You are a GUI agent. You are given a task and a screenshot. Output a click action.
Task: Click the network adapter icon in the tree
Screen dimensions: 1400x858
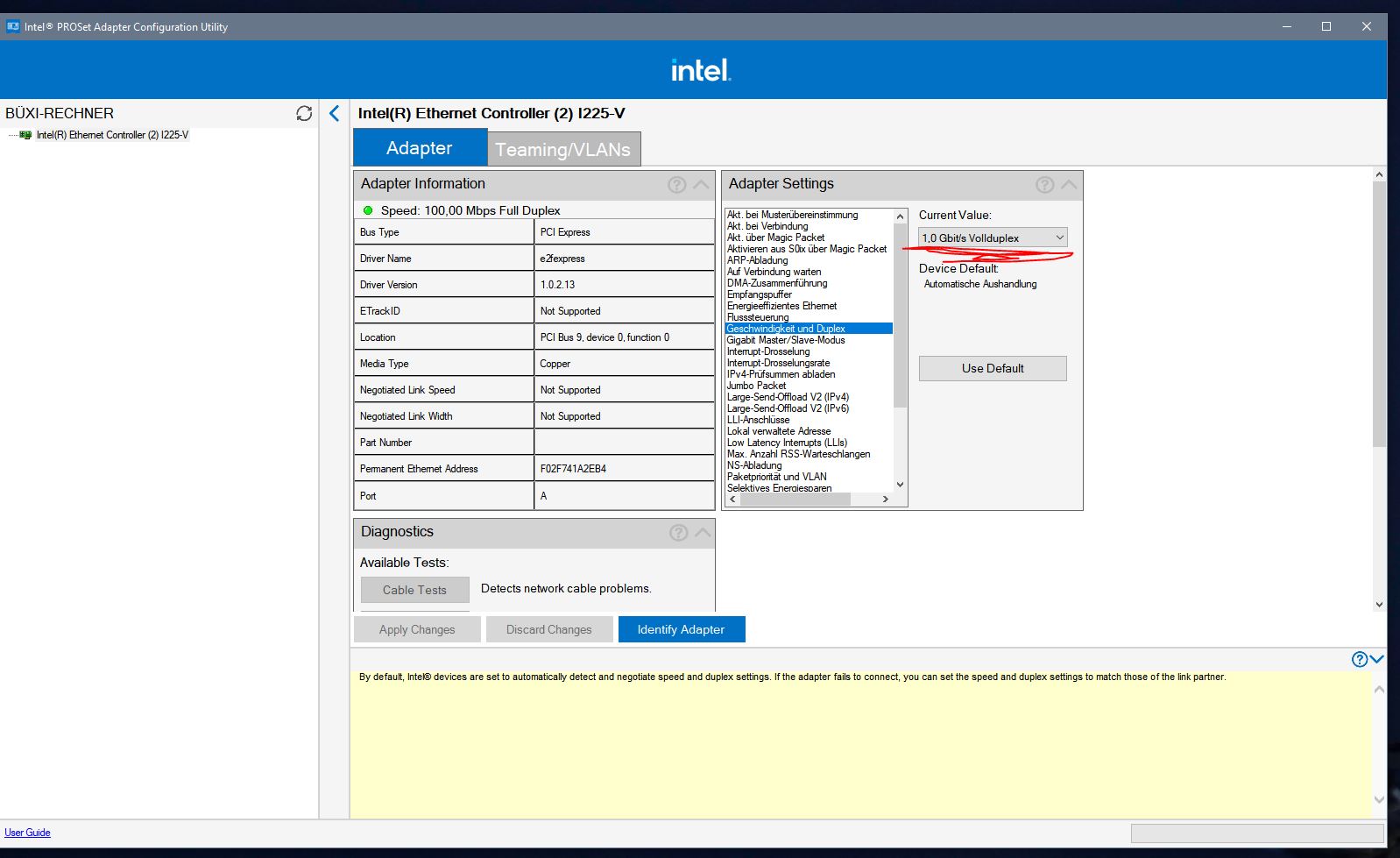click(x=25, y=135)
